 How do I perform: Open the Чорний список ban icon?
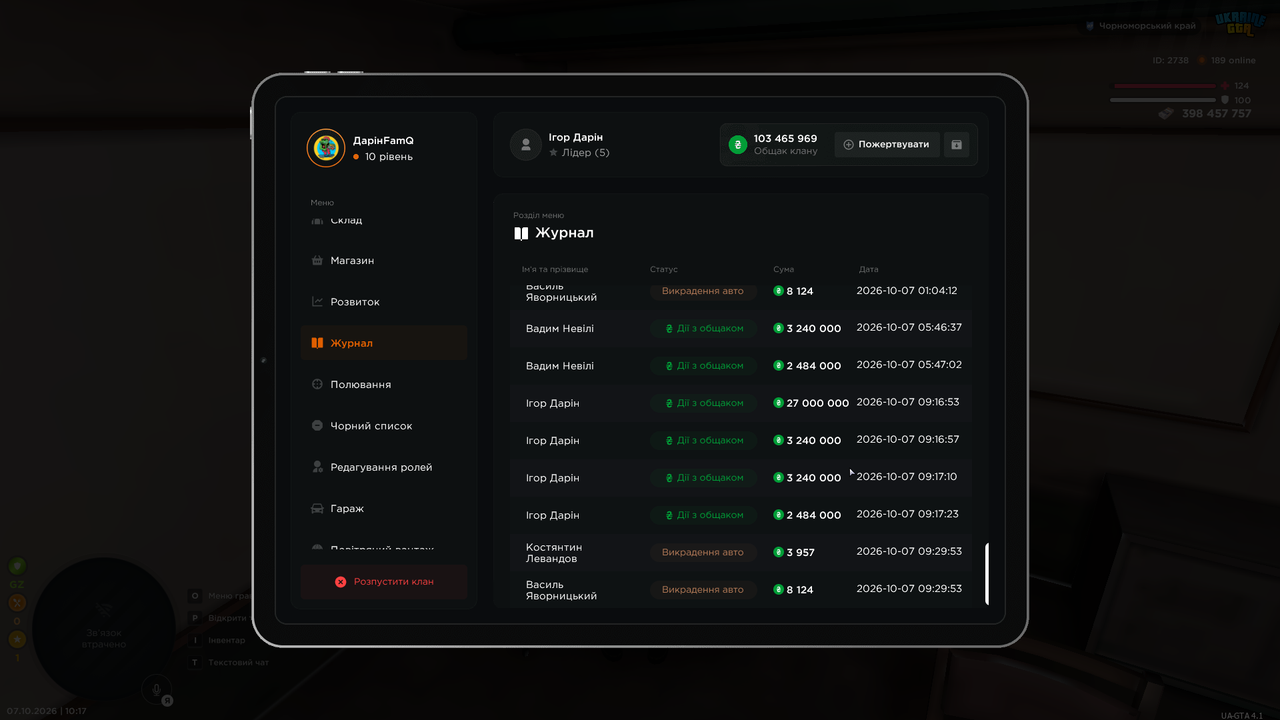tap(317, 425)
